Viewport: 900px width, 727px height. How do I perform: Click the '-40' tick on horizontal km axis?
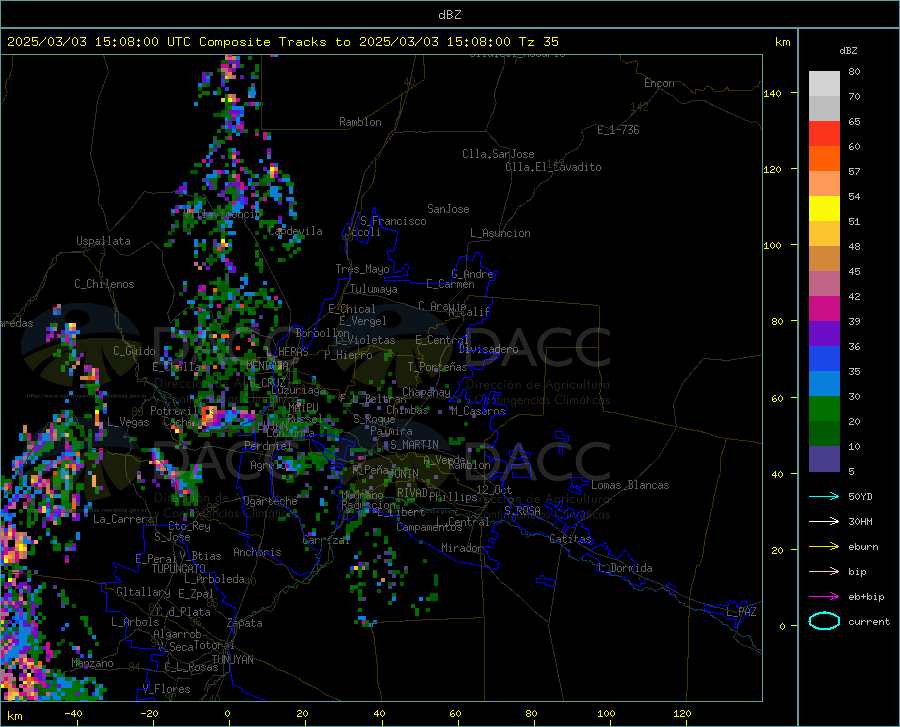point(73,714)
